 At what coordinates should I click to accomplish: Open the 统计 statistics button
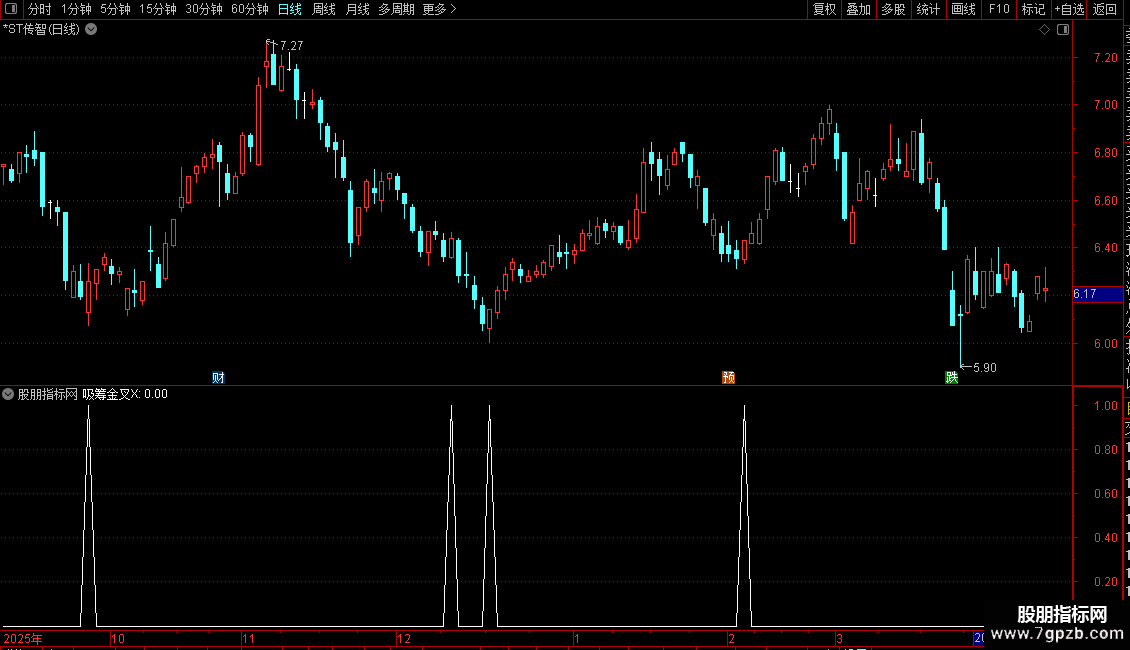click(927, 9)
